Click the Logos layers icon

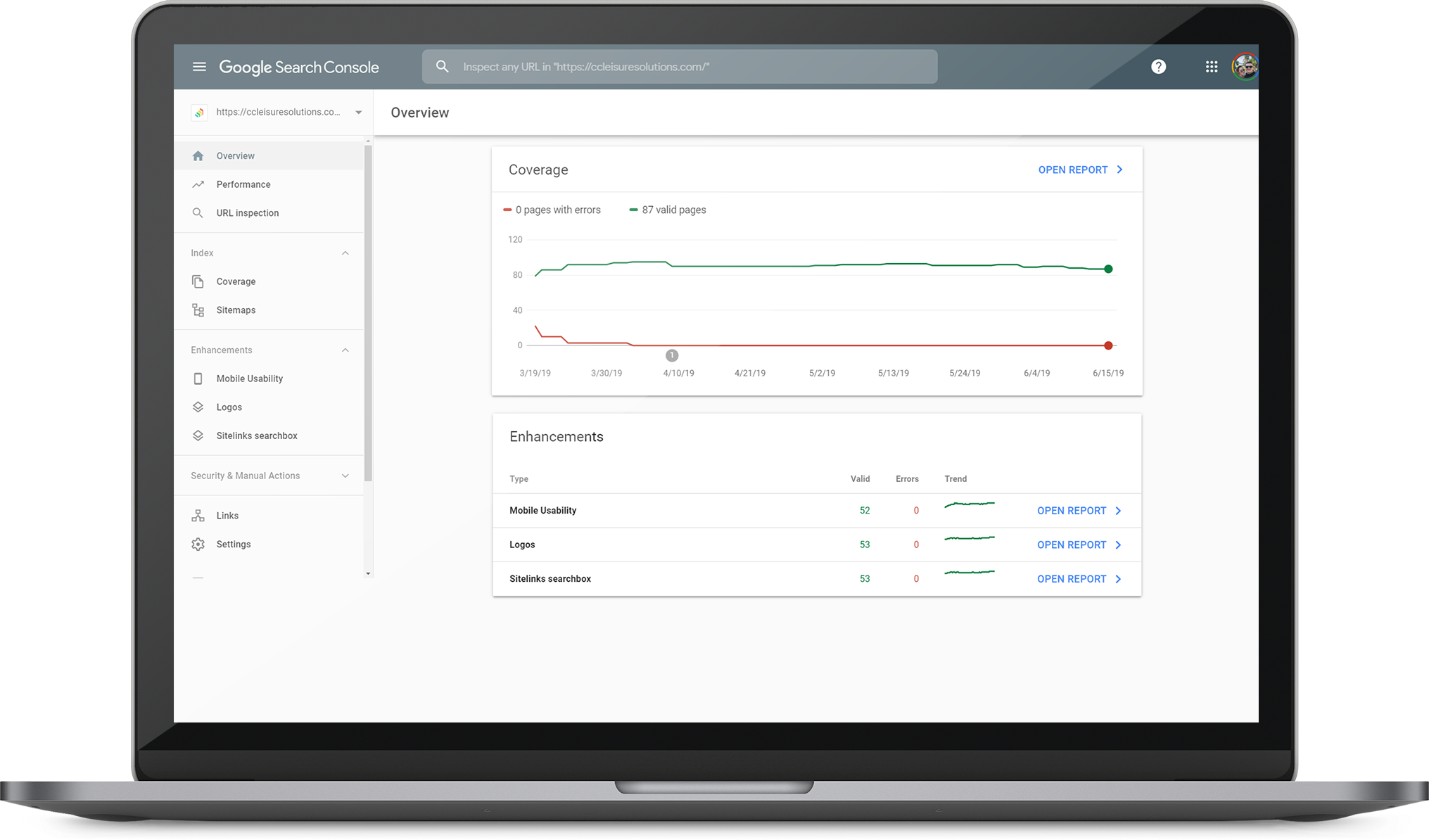(x=198, y=407)
